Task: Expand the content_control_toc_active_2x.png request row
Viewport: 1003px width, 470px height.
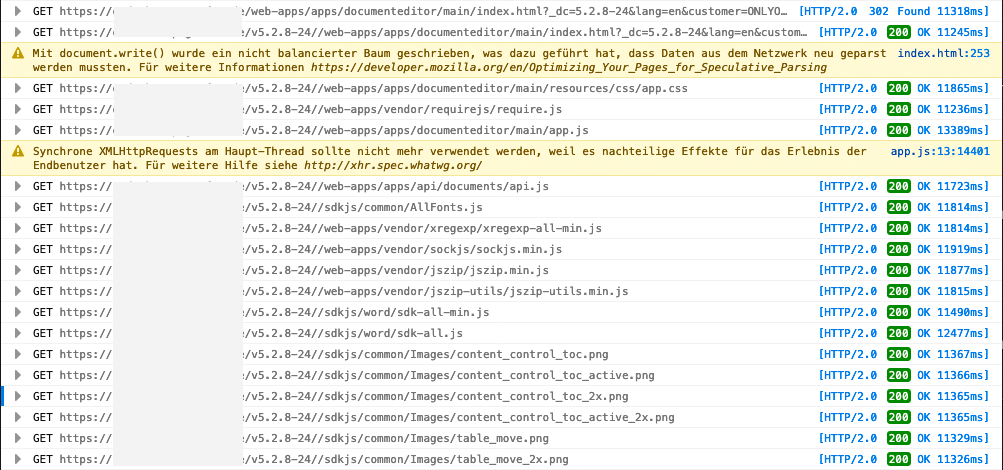Action: point(18,417)
